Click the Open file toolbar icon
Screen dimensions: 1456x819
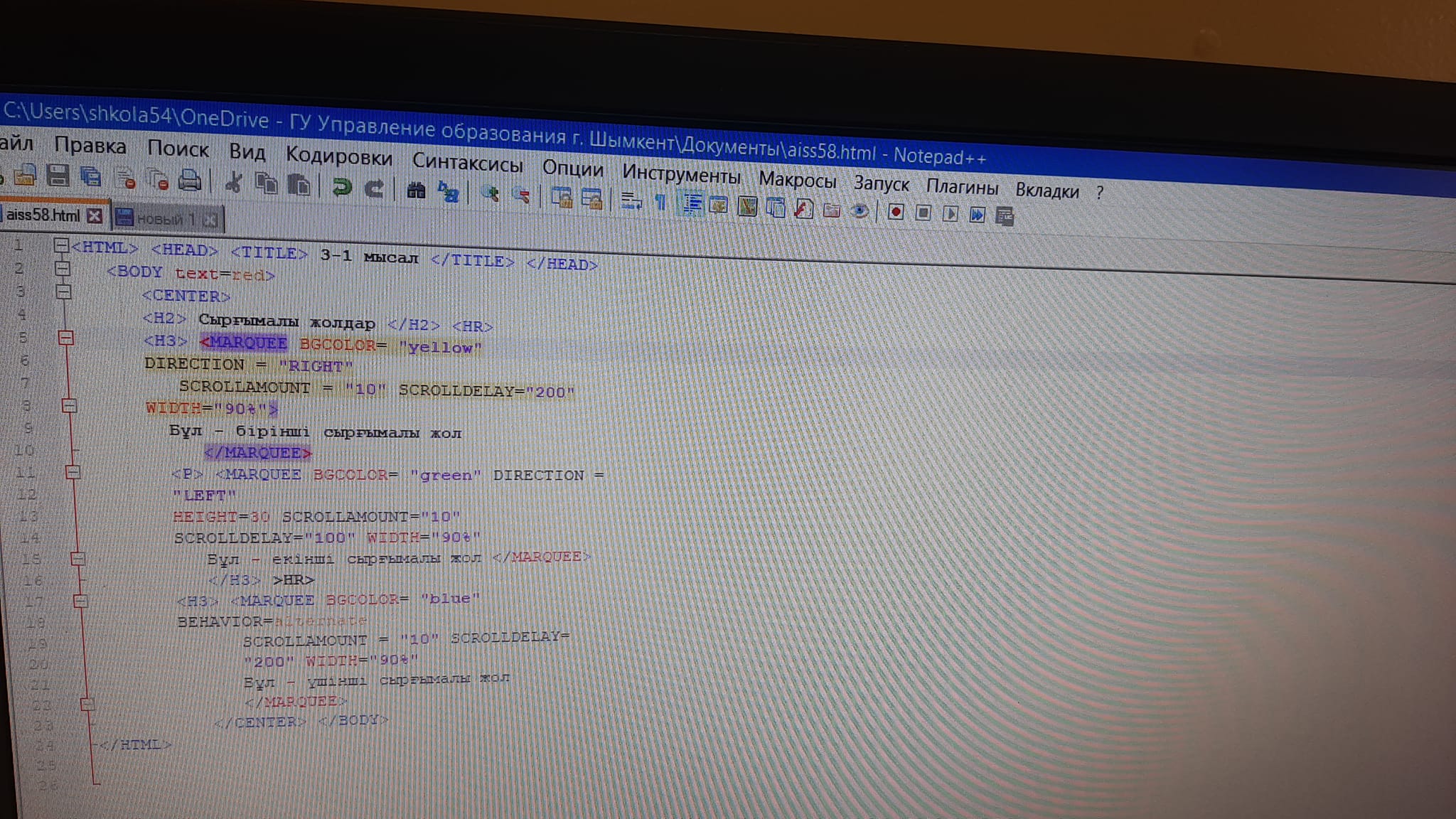pyautogui.click(x=24, y=174)
